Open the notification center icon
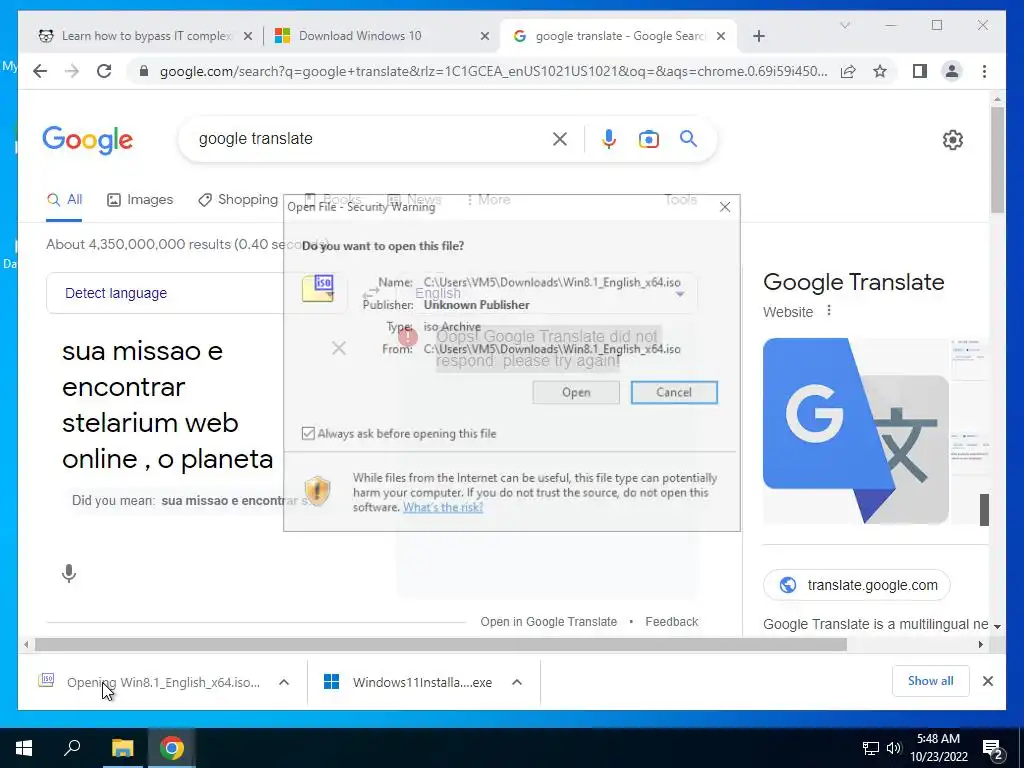 [993, 749]
